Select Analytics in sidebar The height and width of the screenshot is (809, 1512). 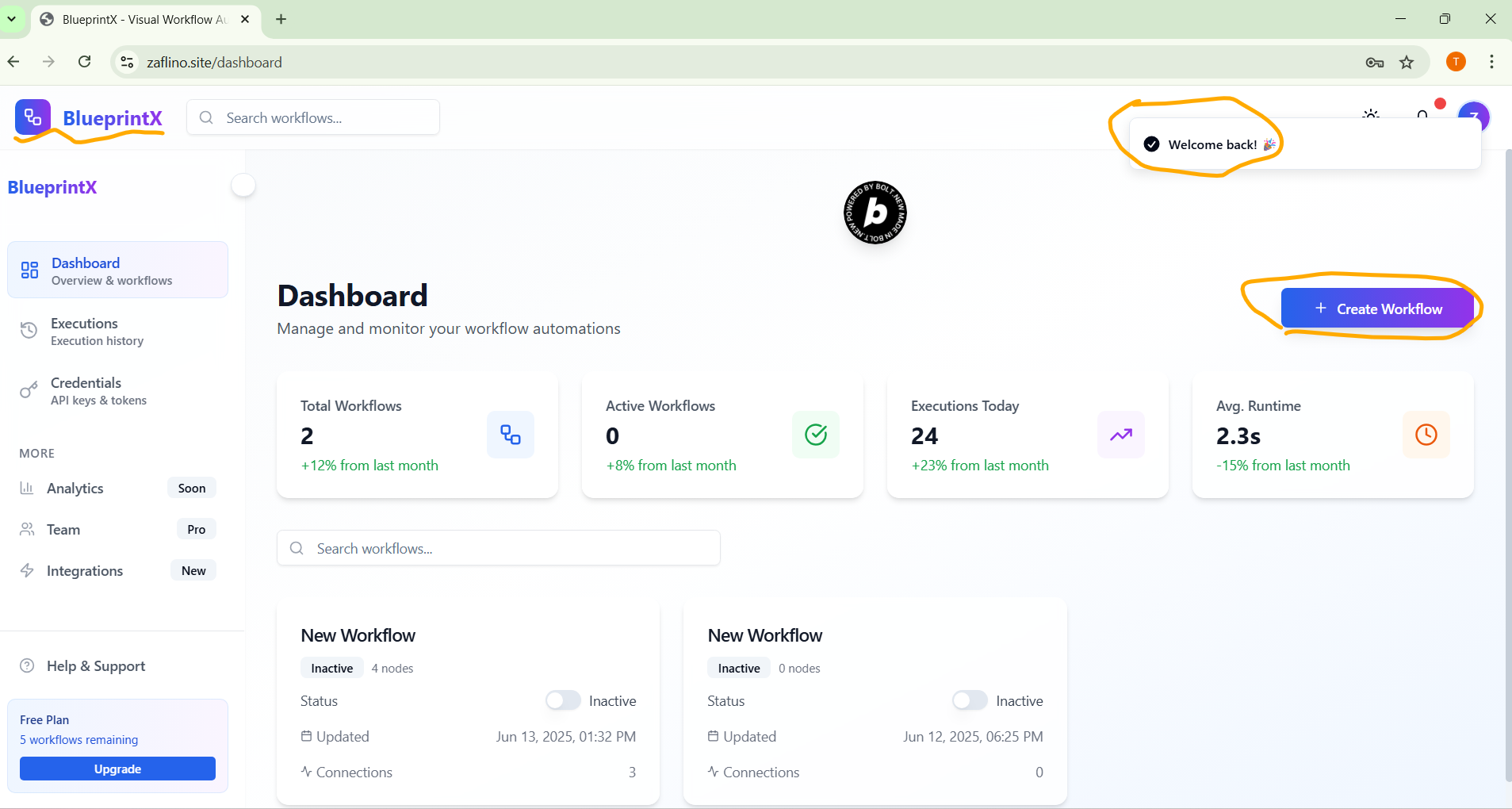click(117, 488)
